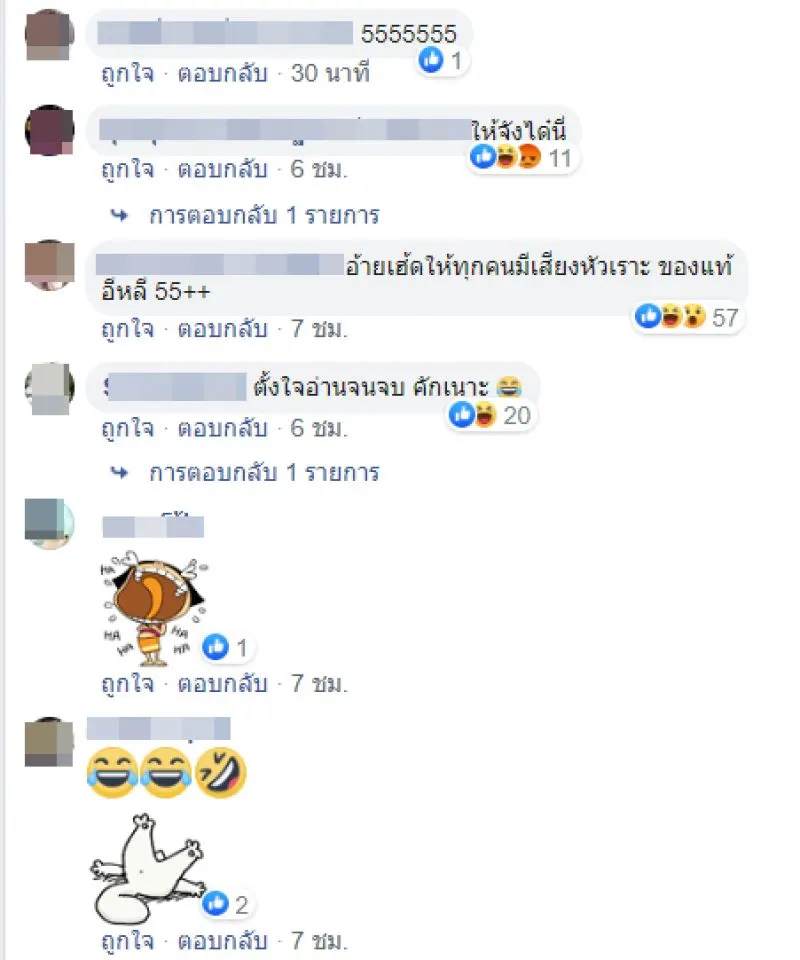The width and height of the screenshot is (800, 960).
Task: View the 11 reactions on second comment
Action: tap(523, 158)
